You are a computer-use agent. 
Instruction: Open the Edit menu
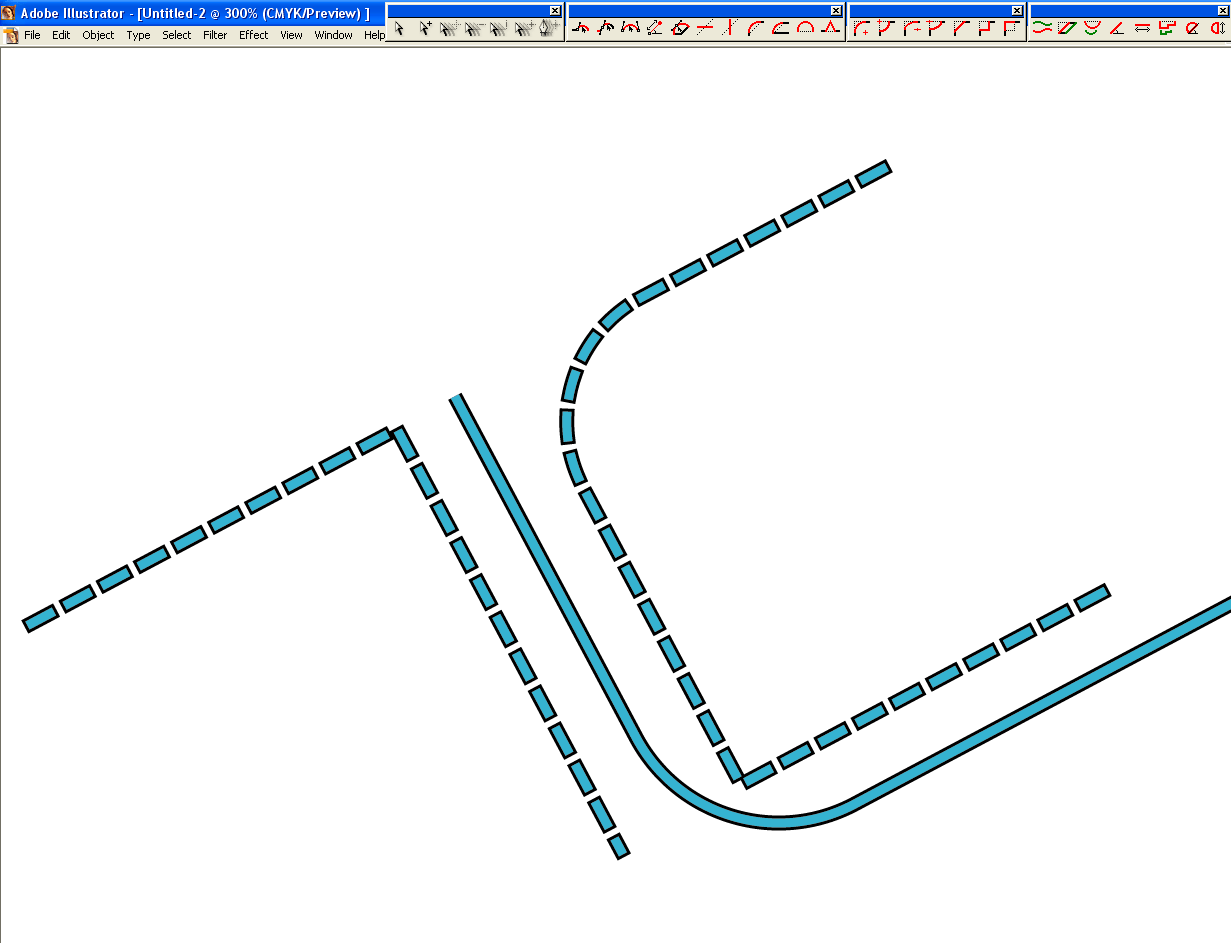click(61, 35)
